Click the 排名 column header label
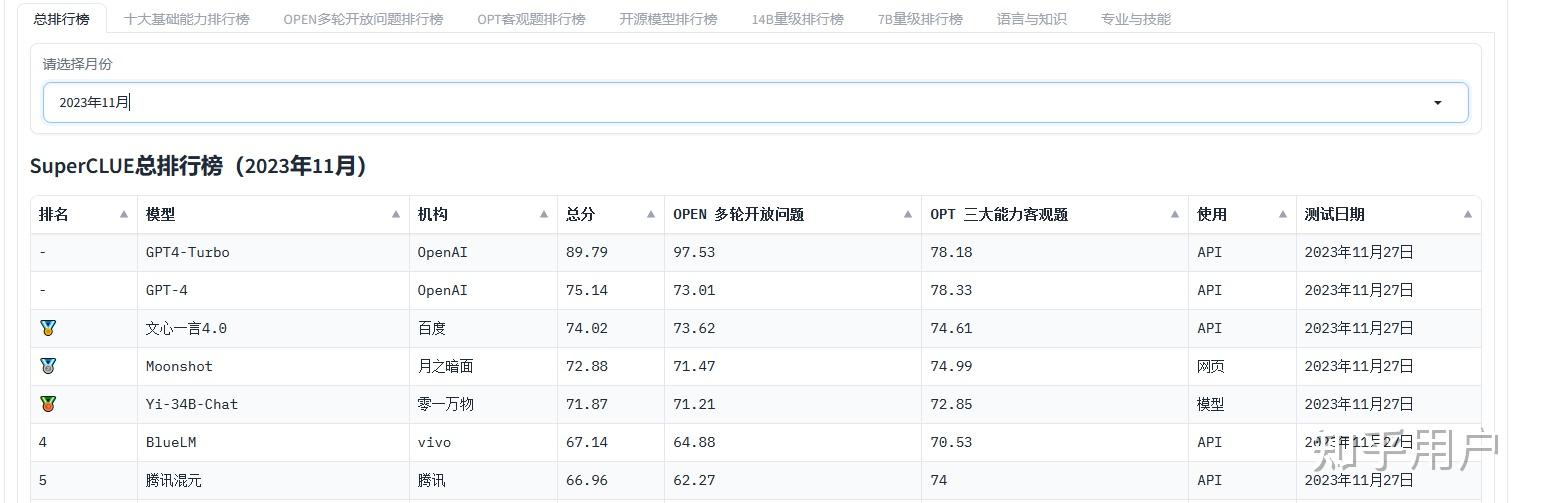 tap(54, 214)
